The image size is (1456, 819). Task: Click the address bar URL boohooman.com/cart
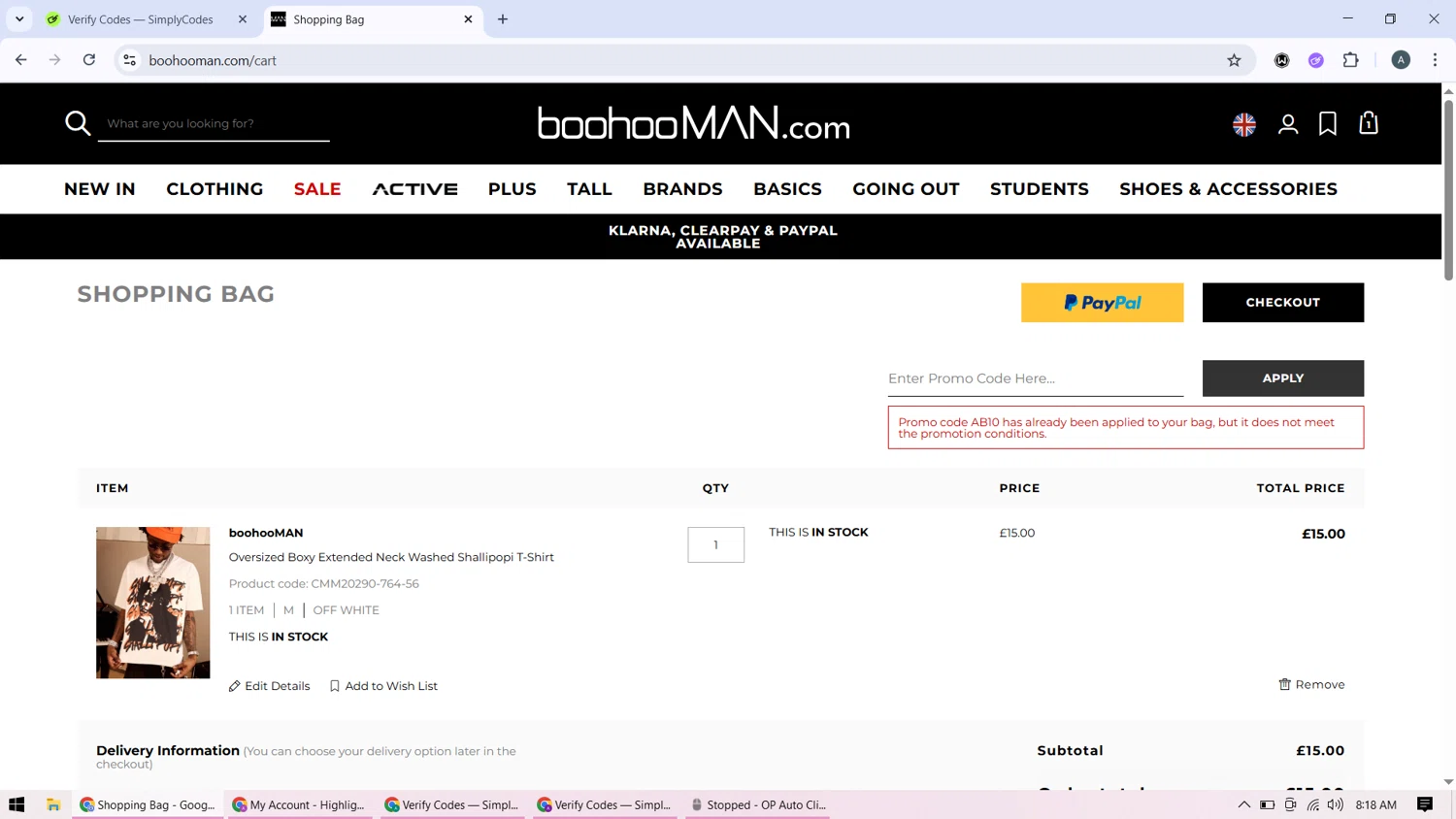[213, 60]
